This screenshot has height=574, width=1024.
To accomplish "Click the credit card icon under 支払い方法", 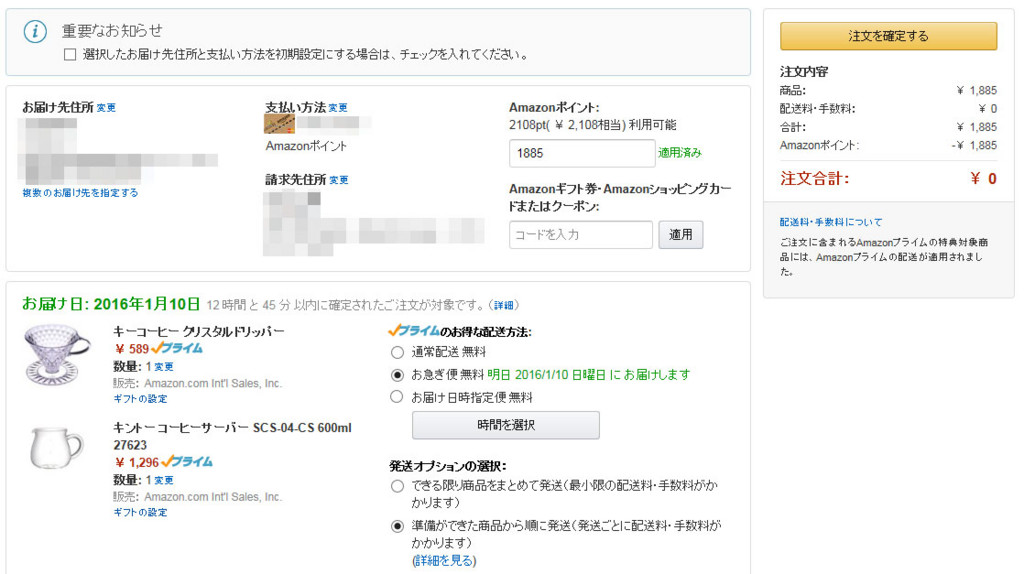I will 279,123.
